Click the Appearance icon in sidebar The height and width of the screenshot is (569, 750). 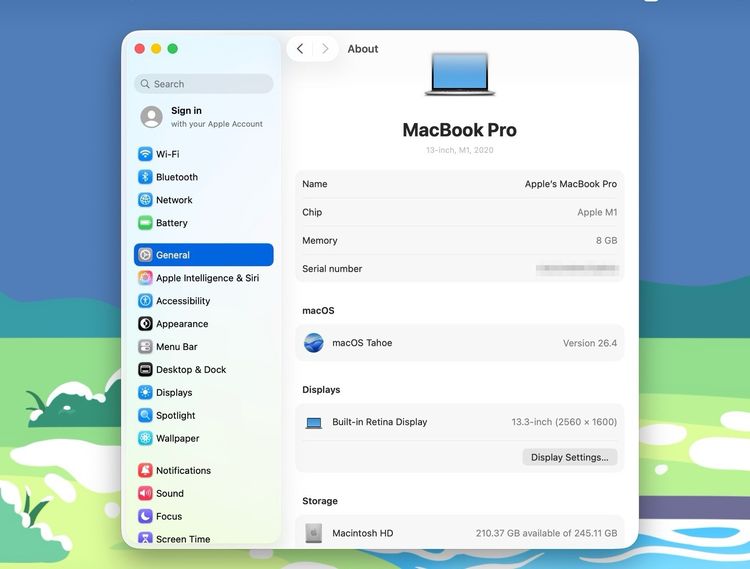pyautogui.click(x=145, y=324)
